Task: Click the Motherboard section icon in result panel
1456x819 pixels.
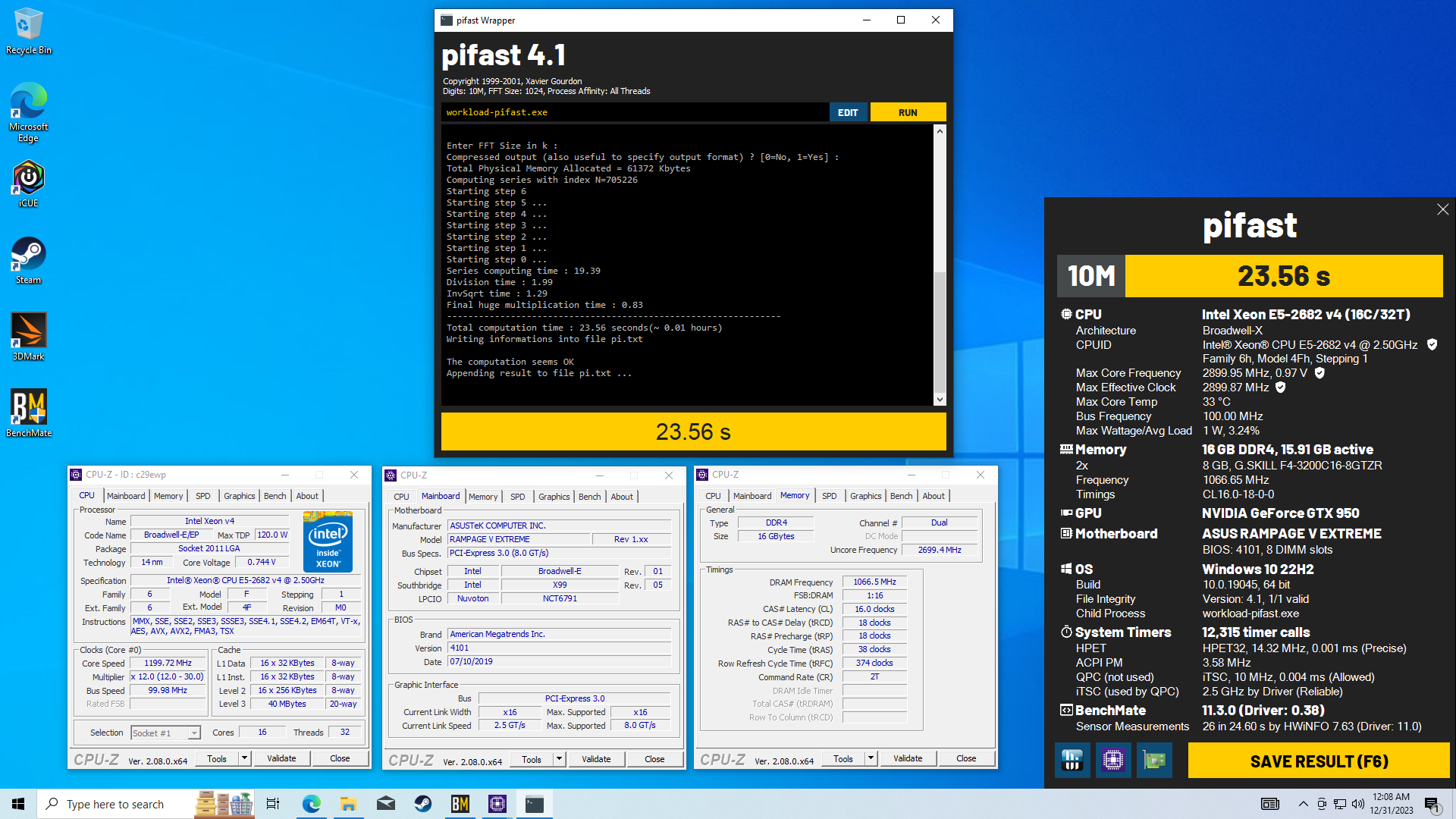Action: (1066, 533)
